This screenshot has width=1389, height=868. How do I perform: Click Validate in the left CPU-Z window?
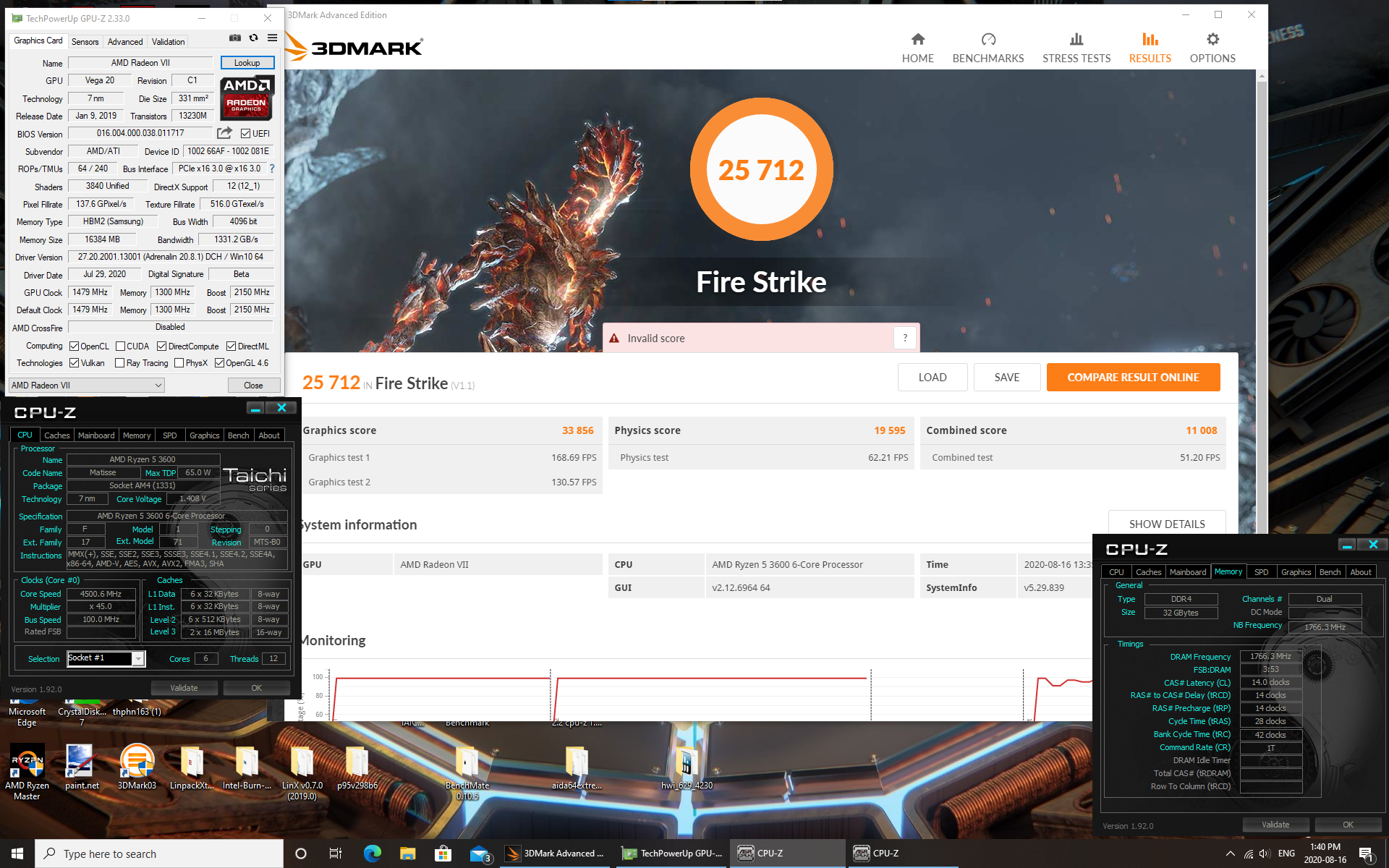(184, 688)
